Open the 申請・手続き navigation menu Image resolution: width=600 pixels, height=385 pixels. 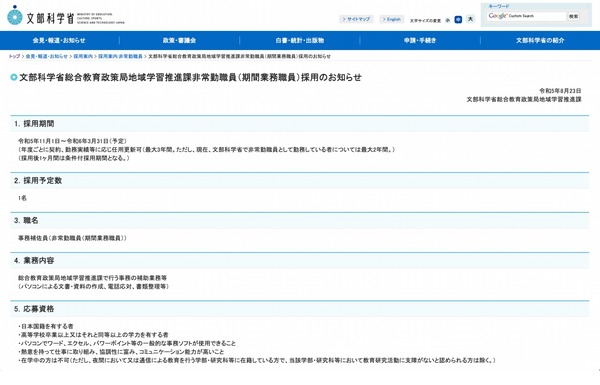coord(420,40)
